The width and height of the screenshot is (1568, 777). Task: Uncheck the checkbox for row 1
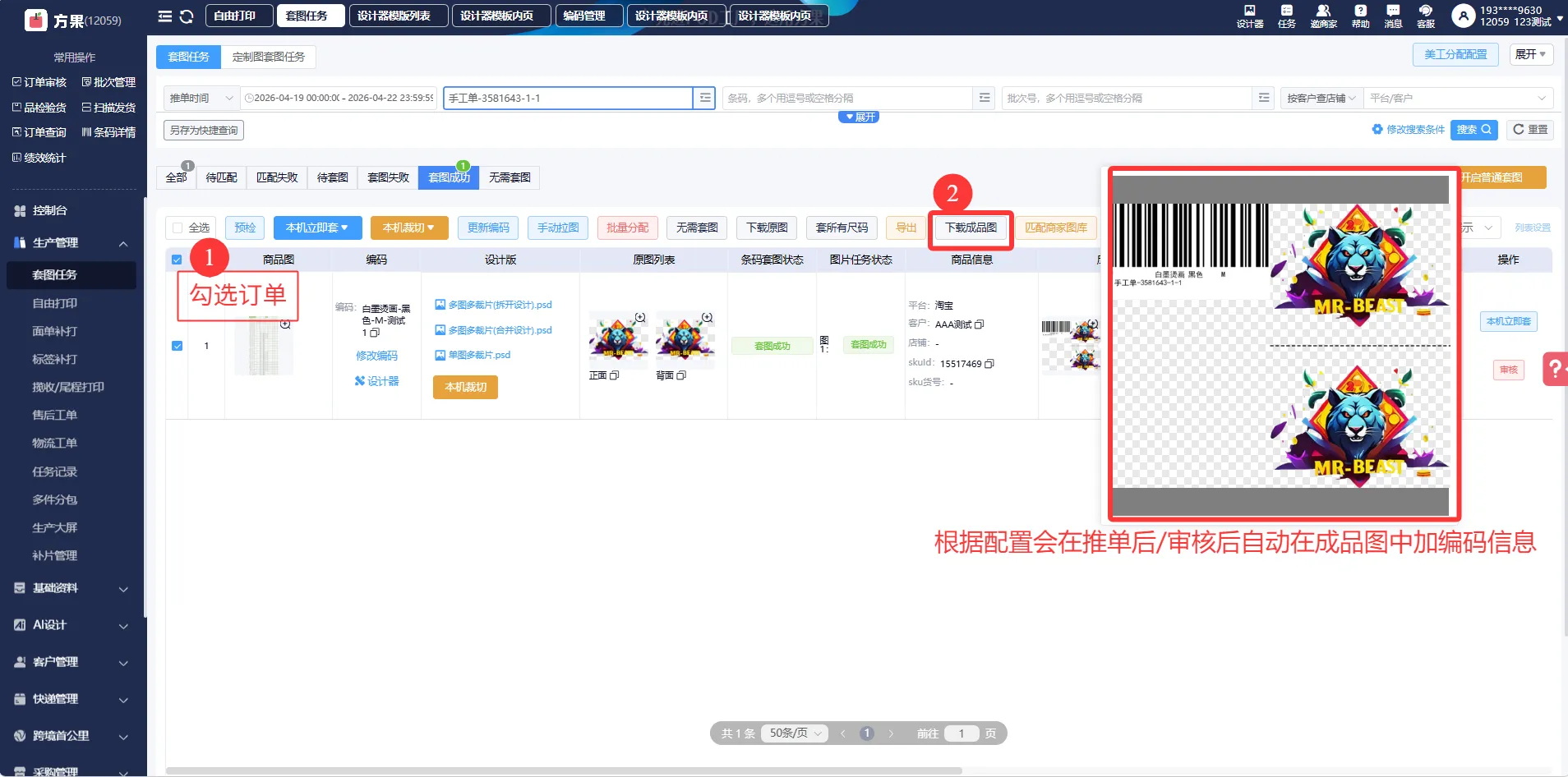pos(177,346)
